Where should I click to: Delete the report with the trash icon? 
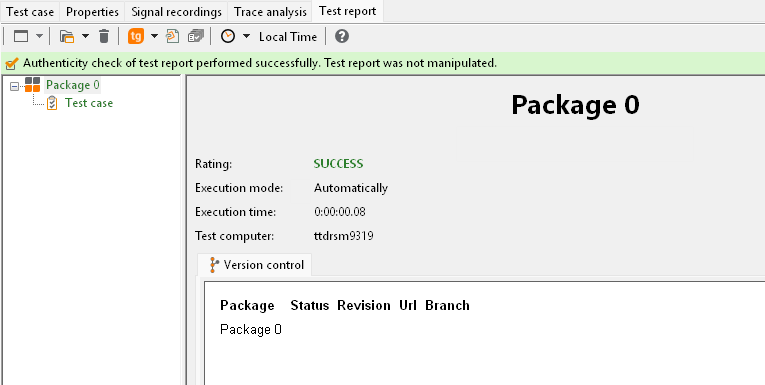pos(104,37)
